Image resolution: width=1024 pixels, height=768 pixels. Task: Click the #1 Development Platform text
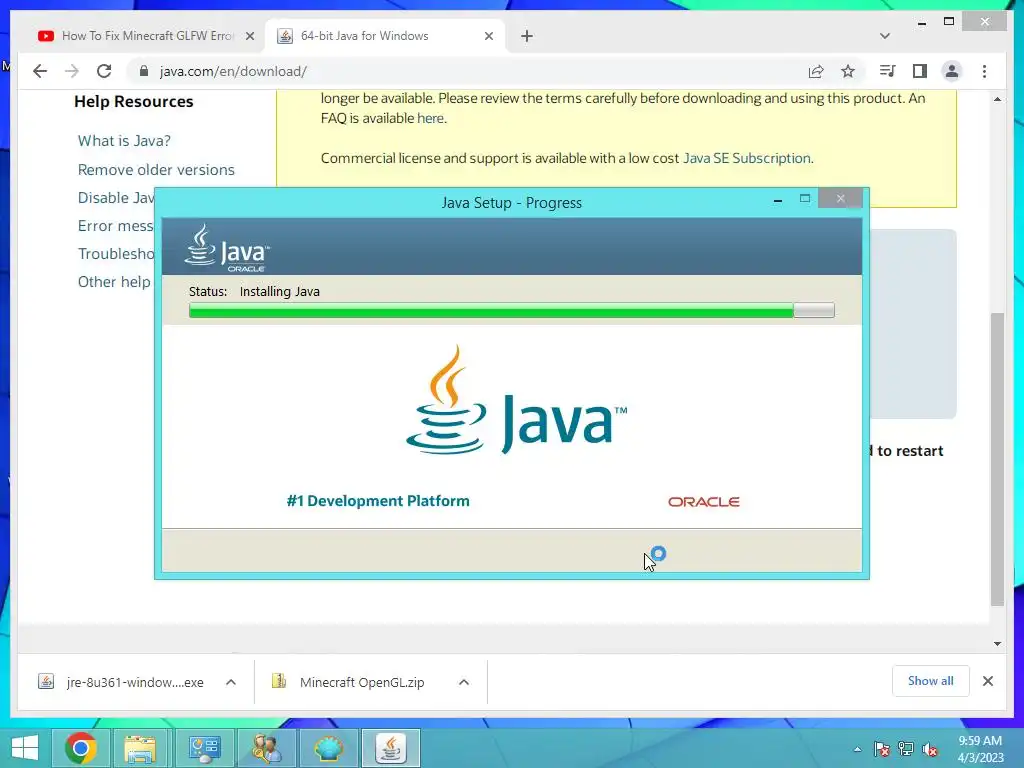pos(377,501)
